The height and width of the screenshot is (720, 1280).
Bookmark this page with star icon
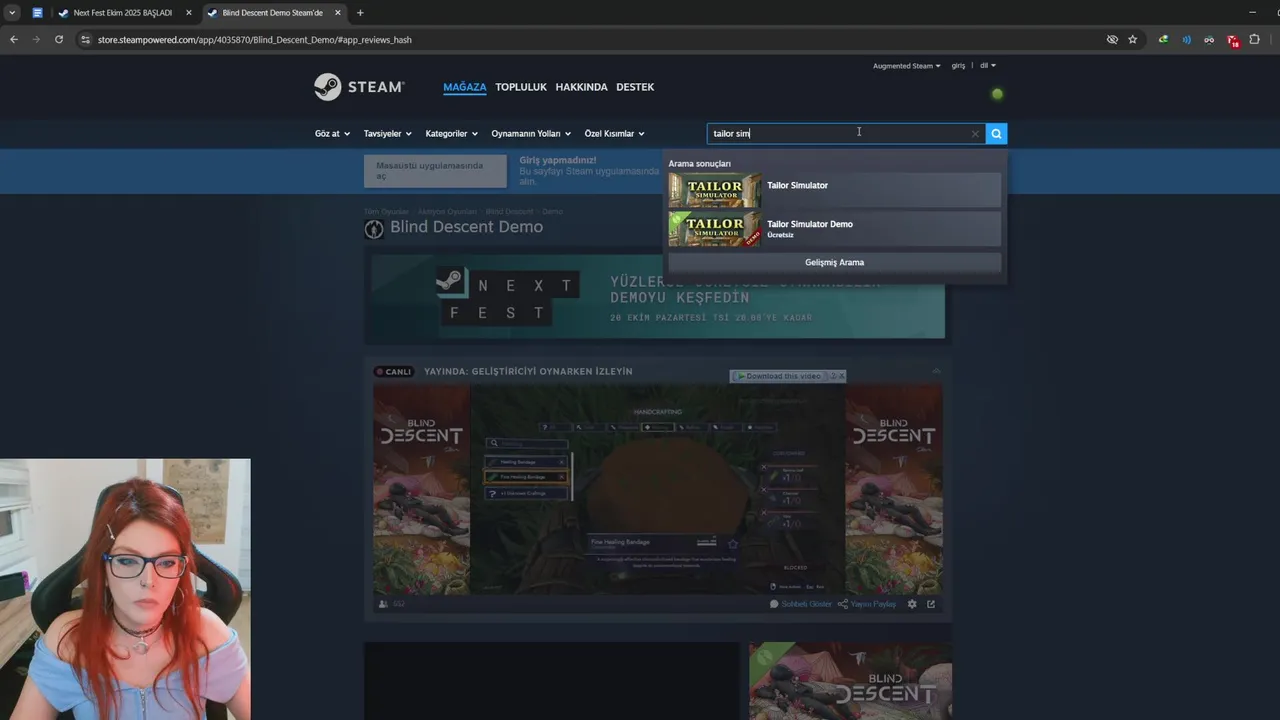[x=1133, y=39]
